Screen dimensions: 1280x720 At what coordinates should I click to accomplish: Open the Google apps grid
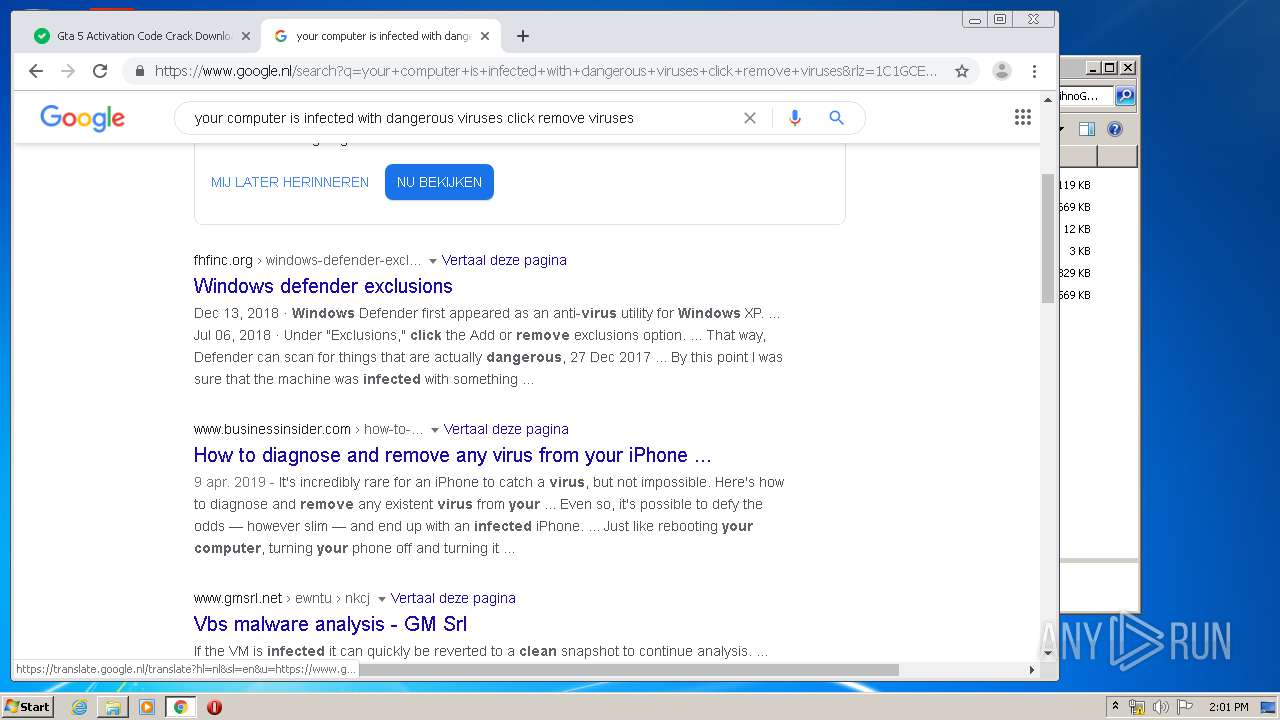pos(1023,118)
